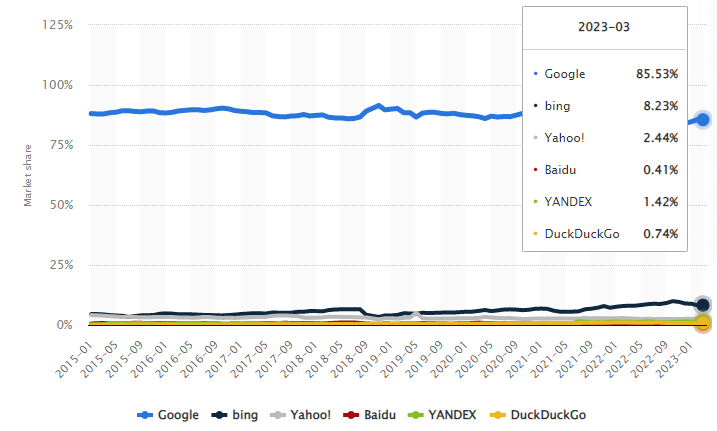Viewport: 717px width, 431px height.
Task: Toggle the bing series in the legend
Action: click(235, 415)
